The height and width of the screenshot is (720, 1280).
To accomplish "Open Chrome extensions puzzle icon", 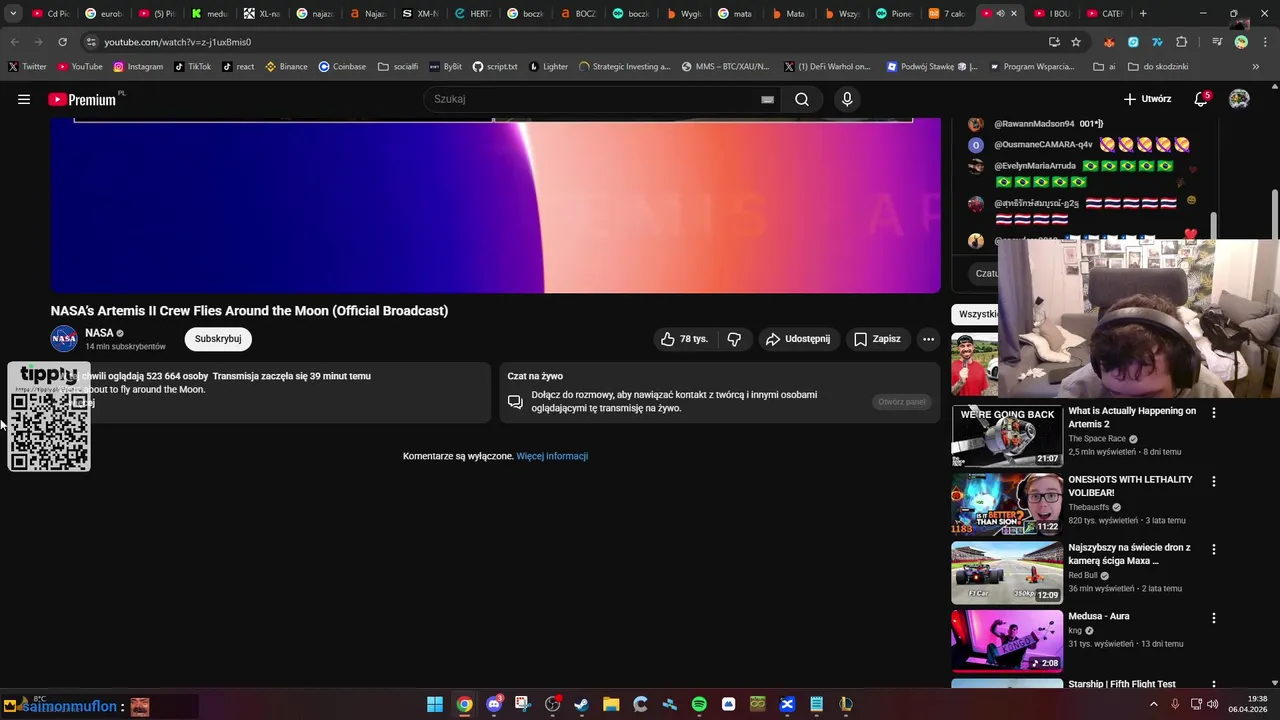I will click(x=1182, y=42).
